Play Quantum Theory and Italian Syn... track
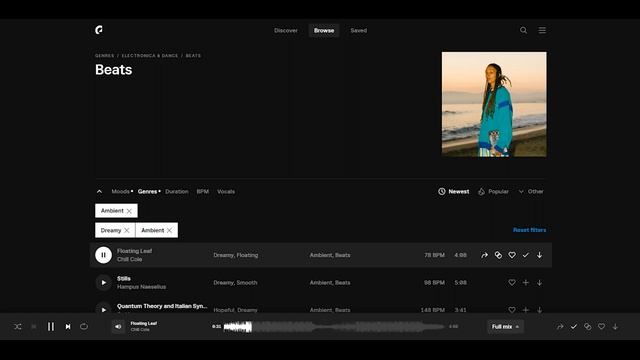The width and height of the screenshot is (640, 360). (x=103, y=309)
